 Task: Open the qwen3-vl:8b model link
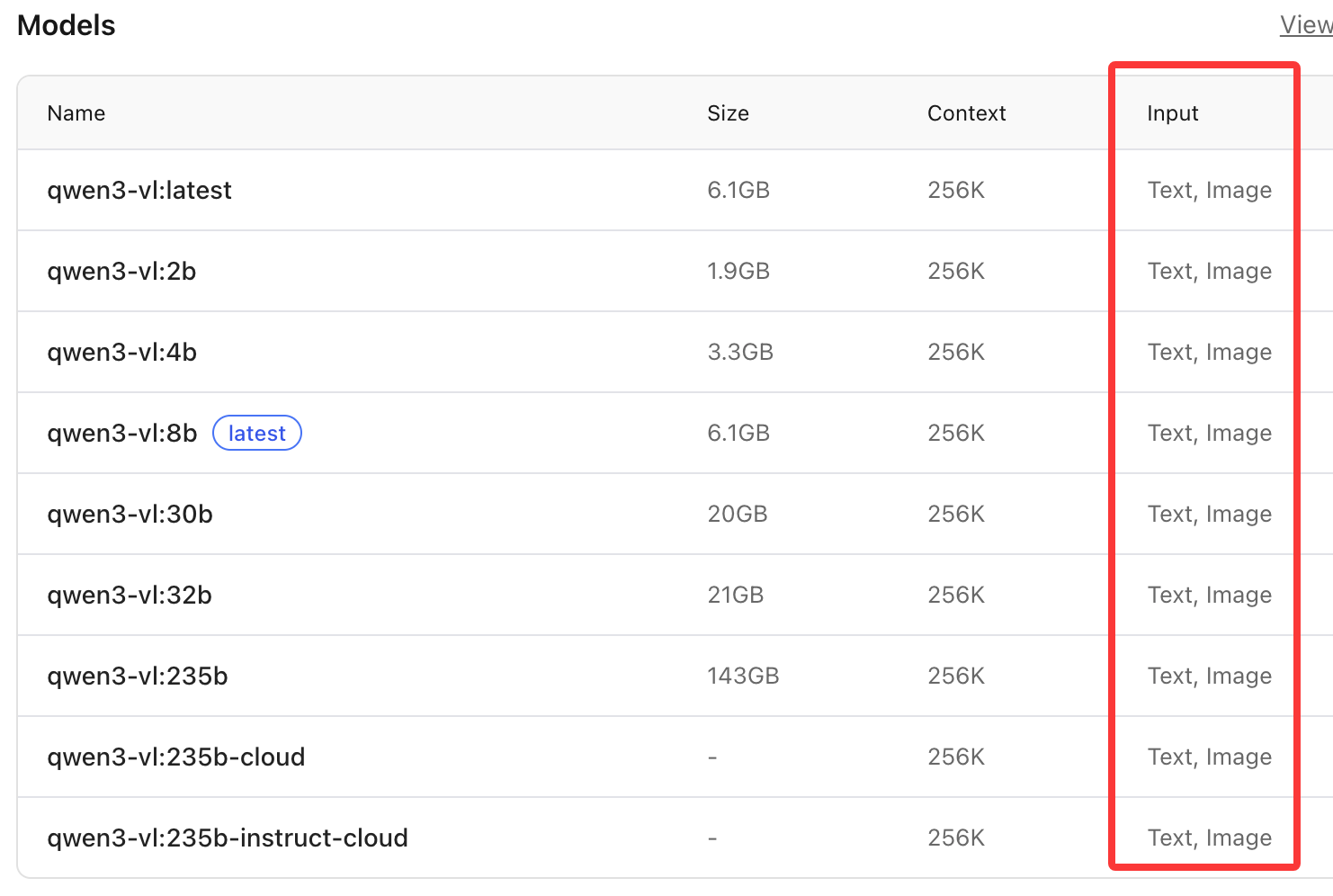[121, 434]
